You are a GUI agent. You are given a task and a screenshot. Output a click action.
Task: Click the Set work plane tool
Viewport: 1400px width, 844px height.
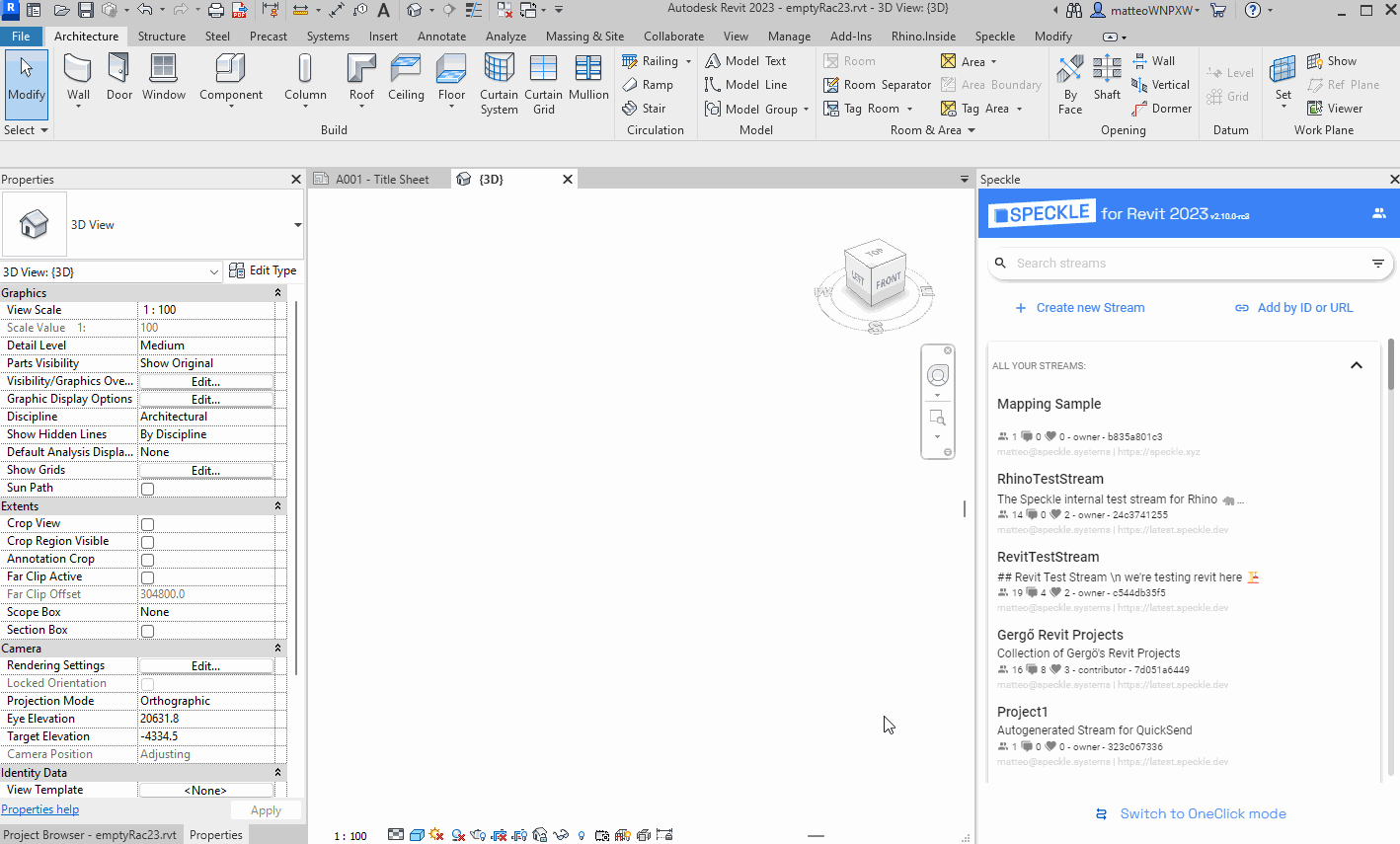point(1283,79)
